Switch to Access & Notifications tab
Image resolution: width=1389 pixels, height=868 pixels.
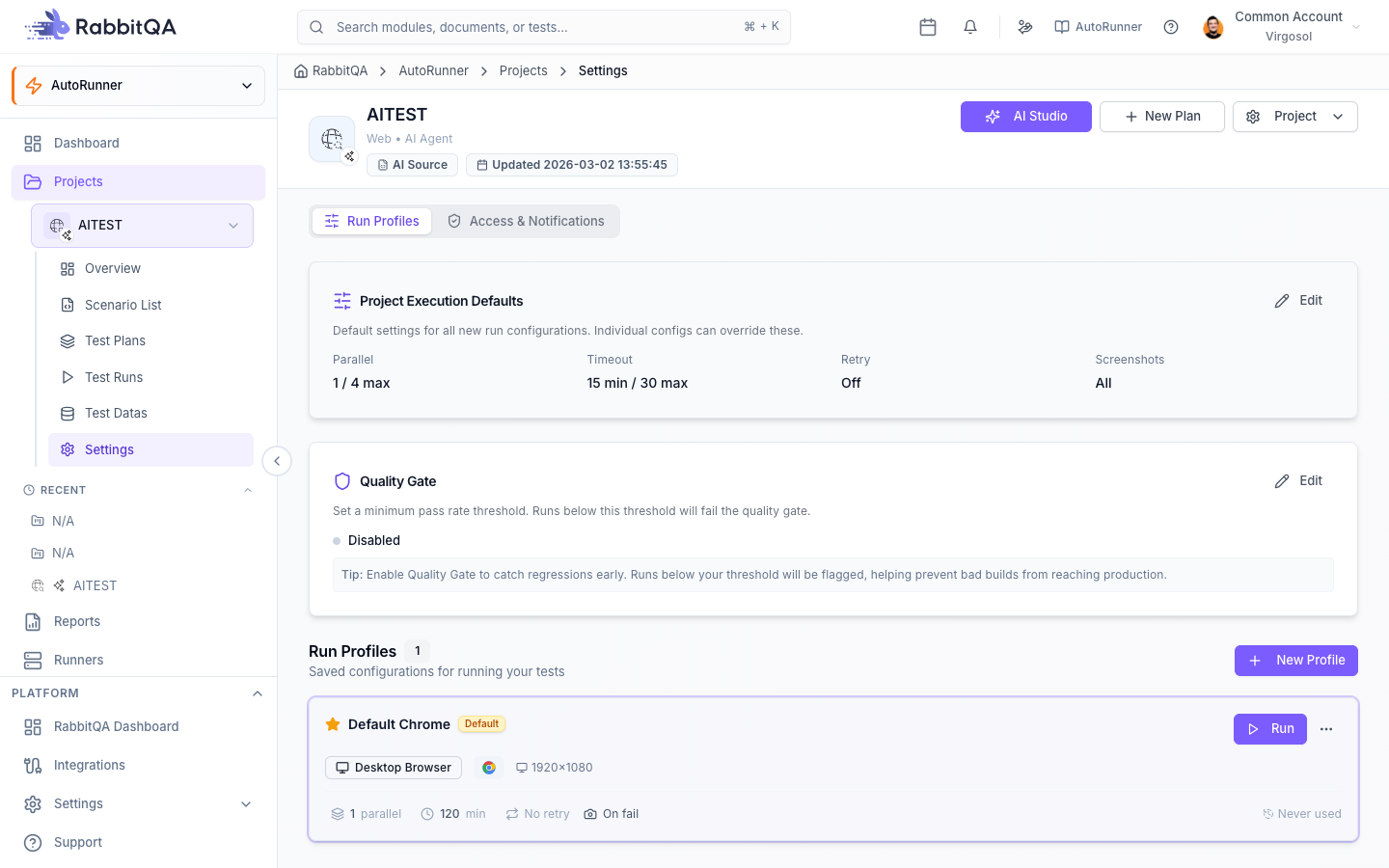[526, 221]
